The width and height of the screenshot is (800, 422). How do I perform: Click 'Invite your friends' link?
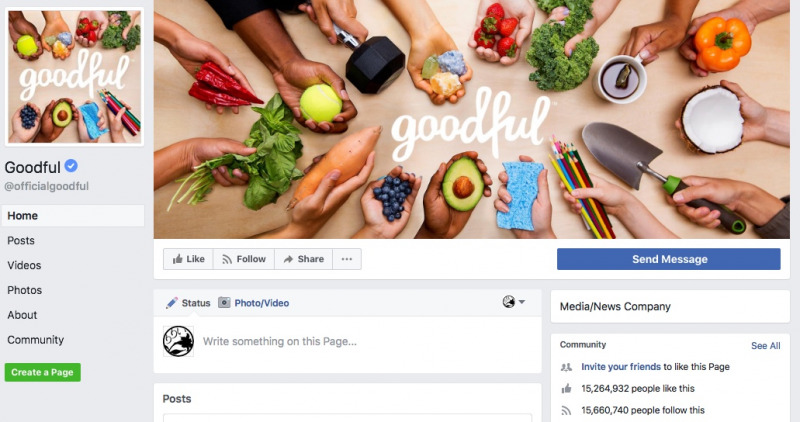pyautogui.click(x=621, y=367)
